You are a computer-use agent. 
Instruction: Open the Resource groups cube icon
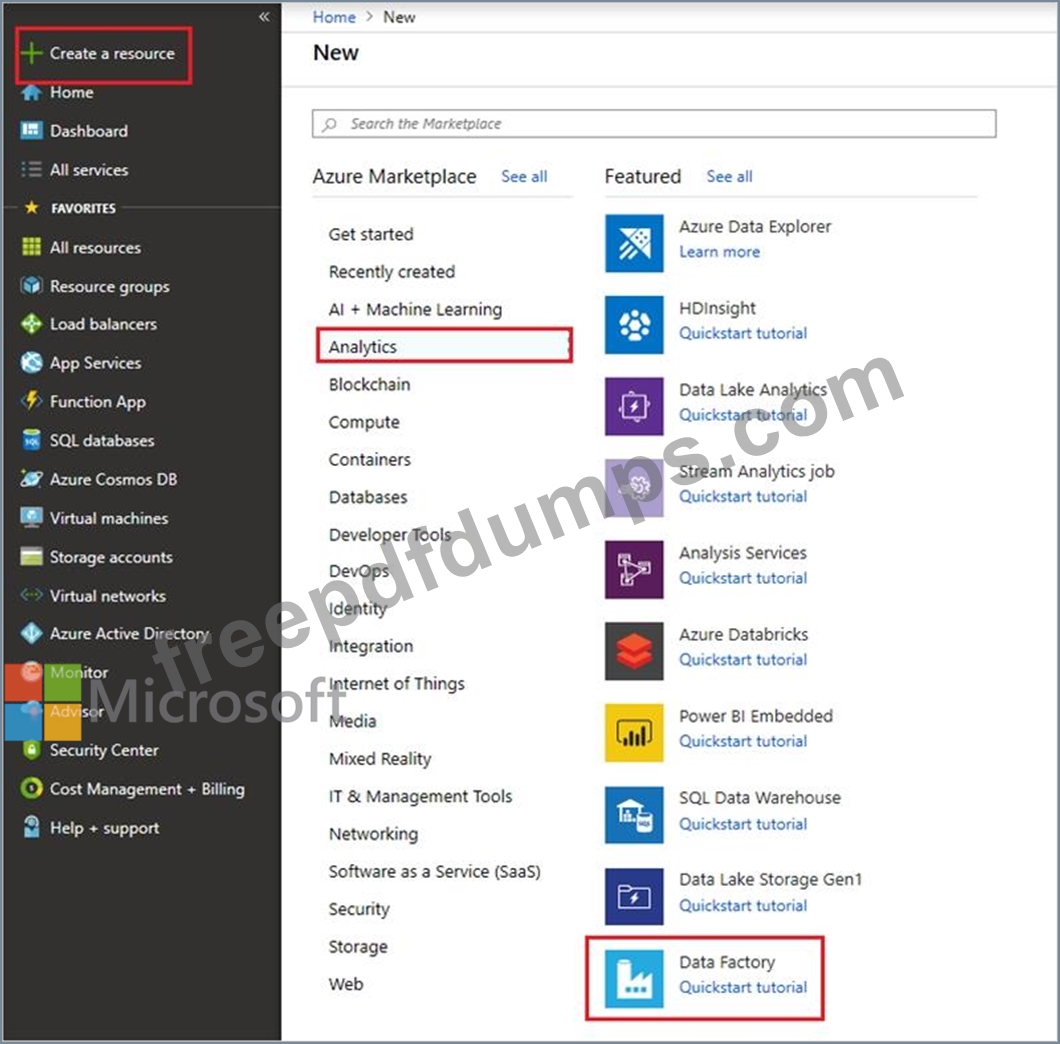pos(31,286)
